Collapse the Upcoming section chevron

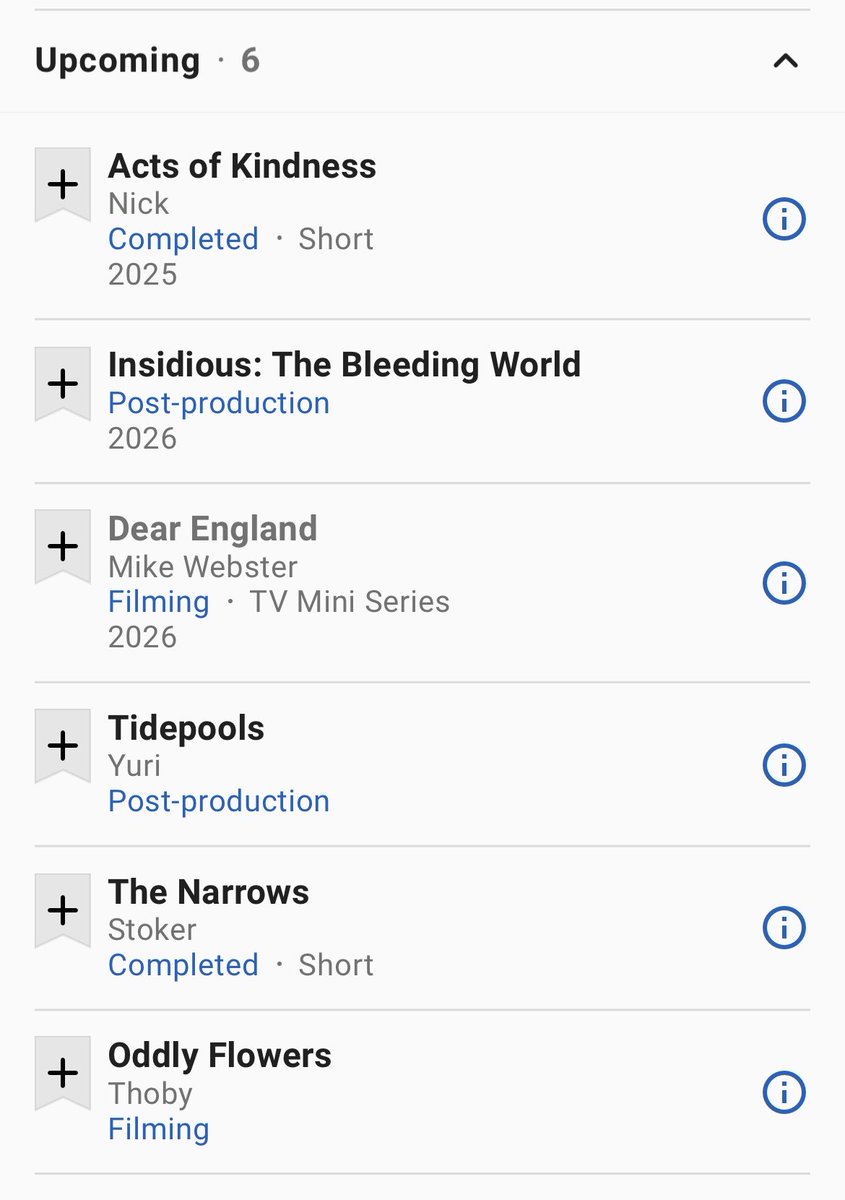[786, 61]
